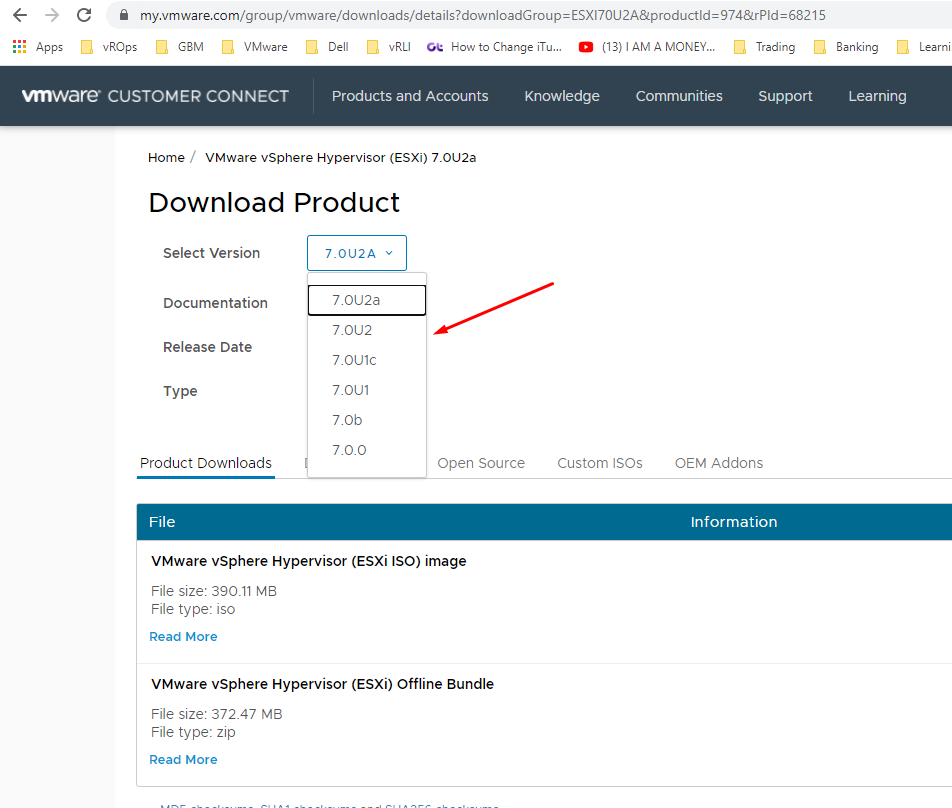Open the Apps grid icon in bookmarks bar
This screenshot has width=952, height=808.
[19, 47]
